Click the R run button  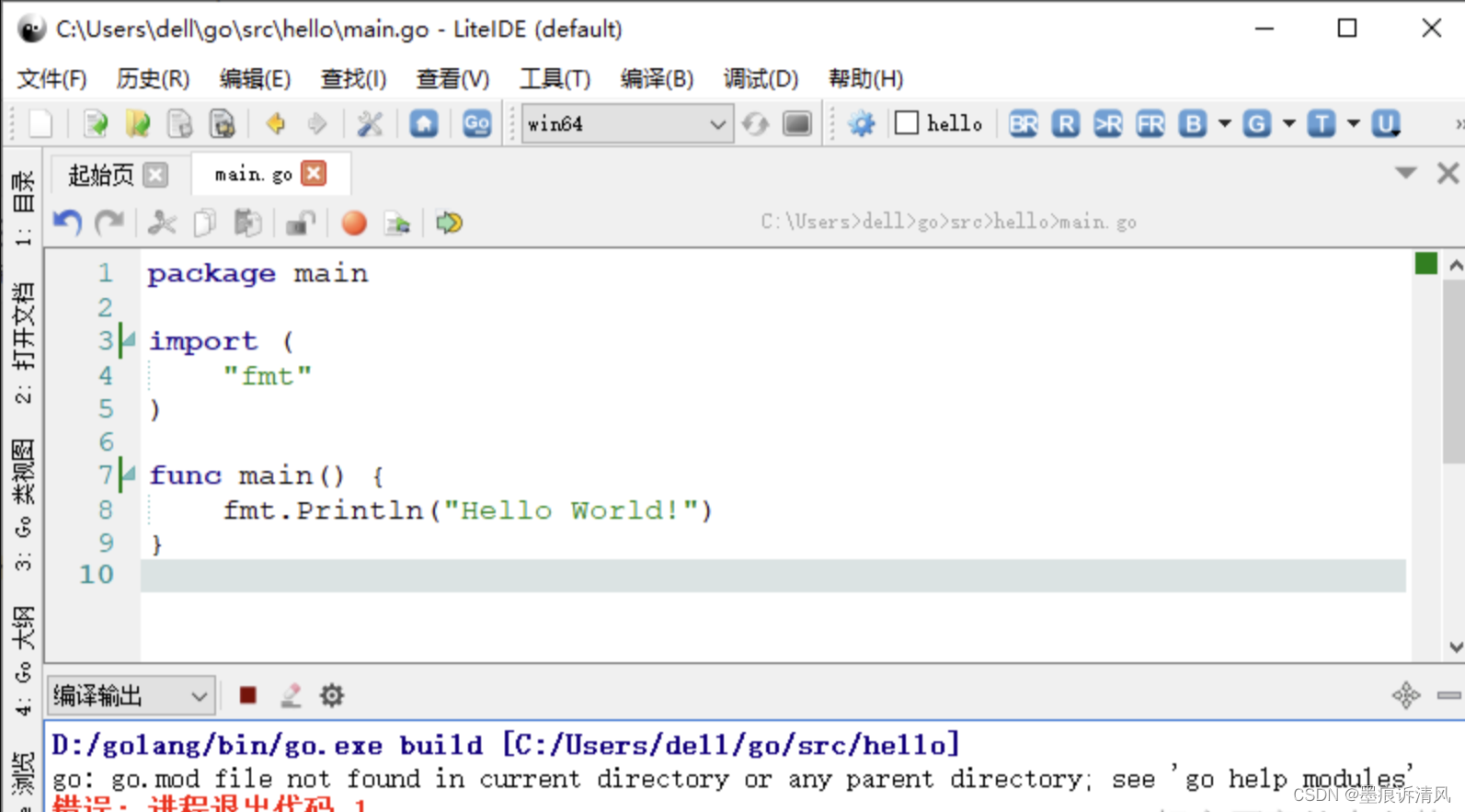click(1066, 123)
